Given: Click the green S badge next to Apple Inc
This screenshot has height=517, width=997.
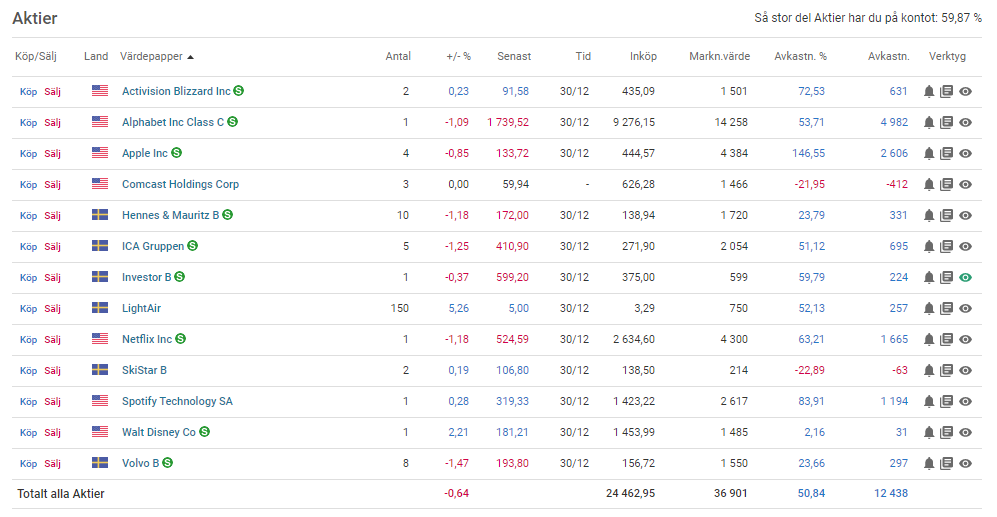Looking at the screenshot, I should click(177, 153).
